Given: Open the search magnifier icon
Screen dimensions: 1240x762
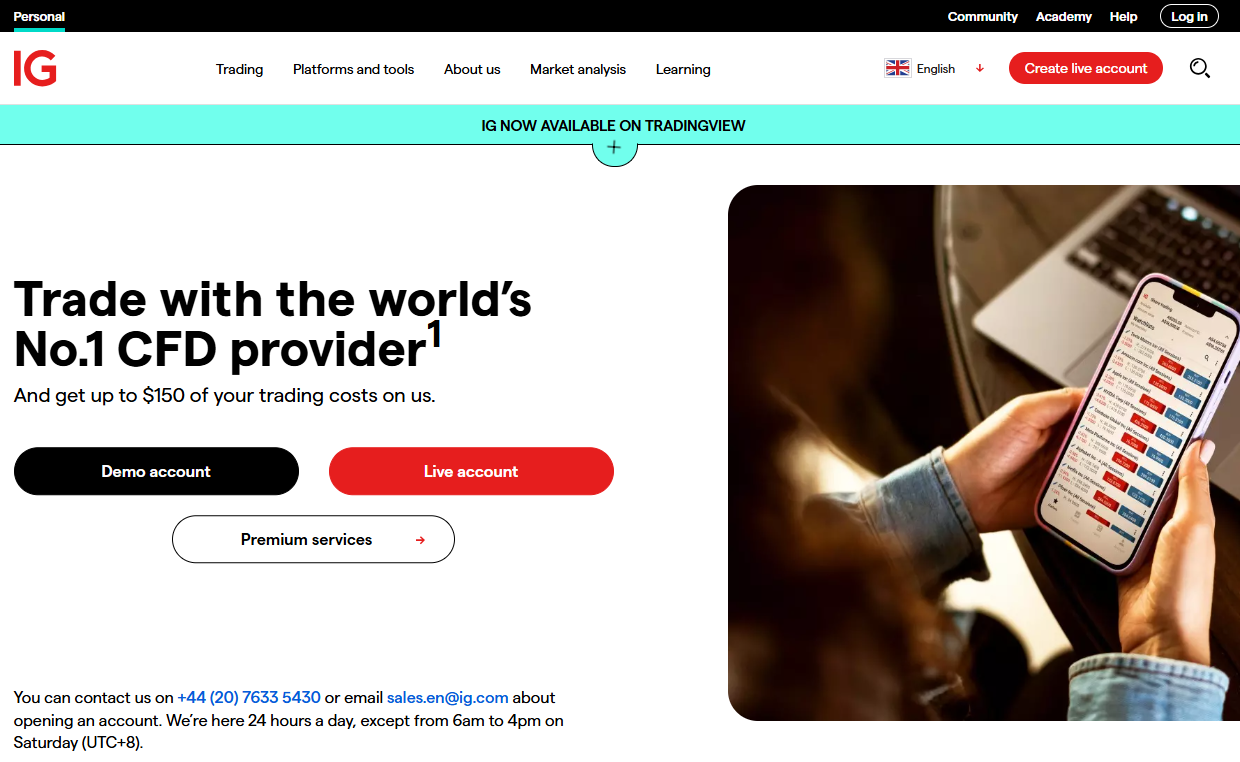Looking at the screenshot, I should pyautogui.click(x=1200, y=68).
